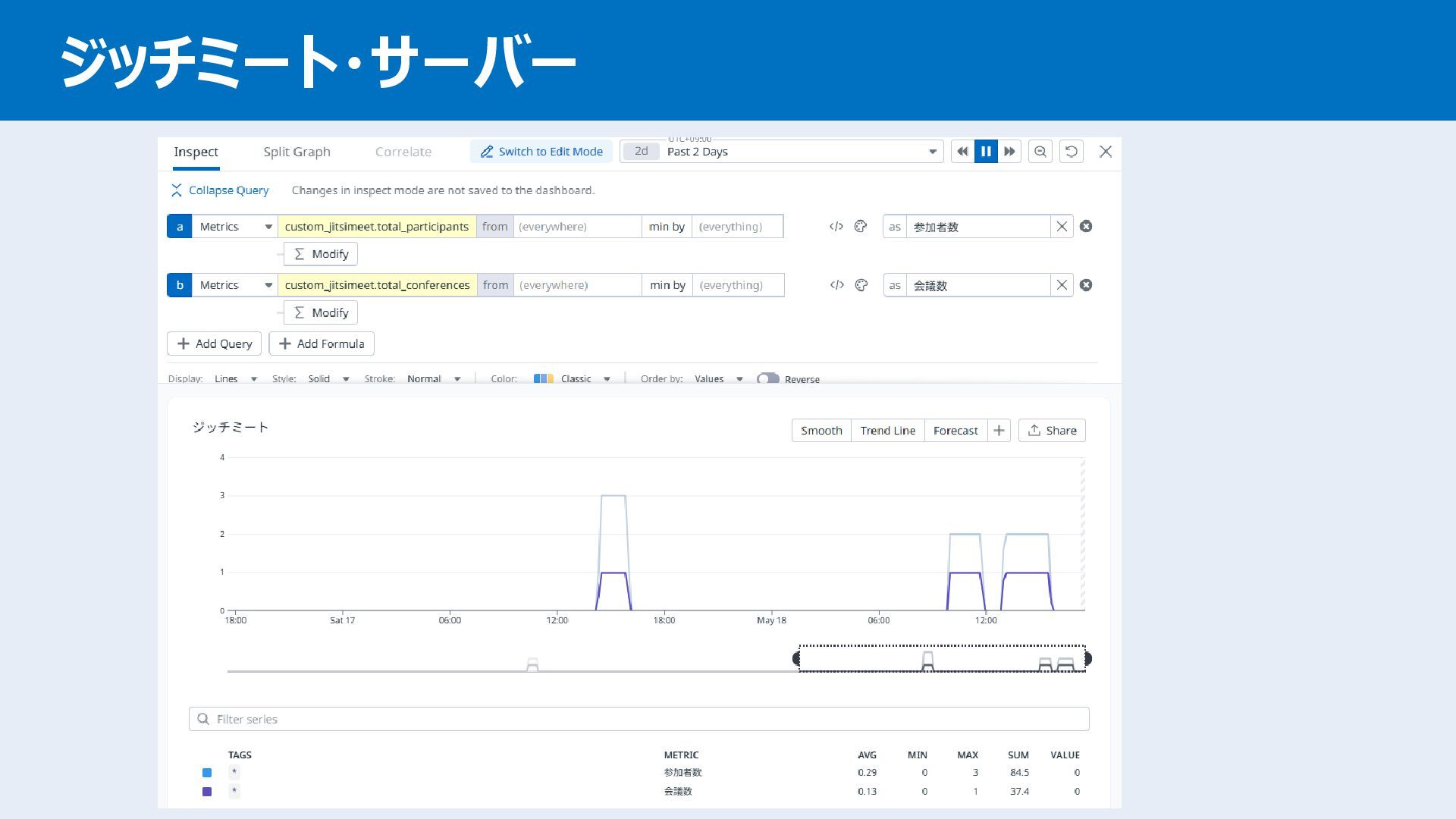Share the graph
This screenshot has width=1456, height=819.
pyautogui.click(x=1052, y=431)
